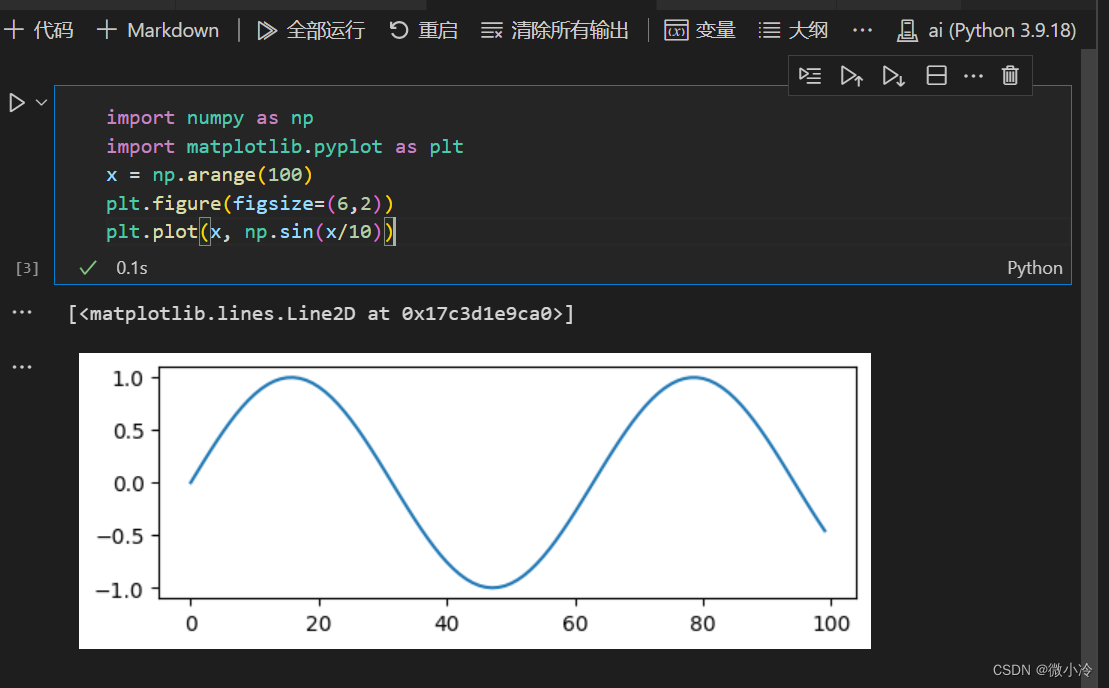Open output actions ellipsis beside Line2D text

22,313
